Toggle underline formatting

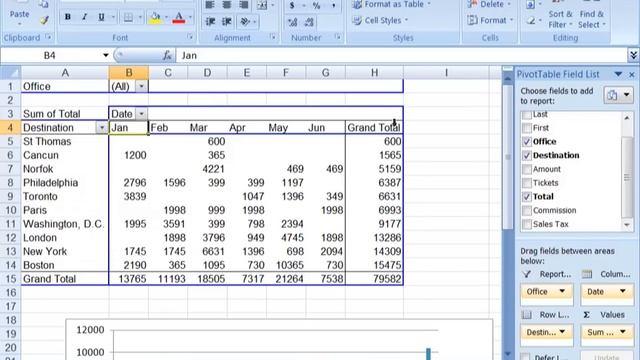click(x=101, y=17)
